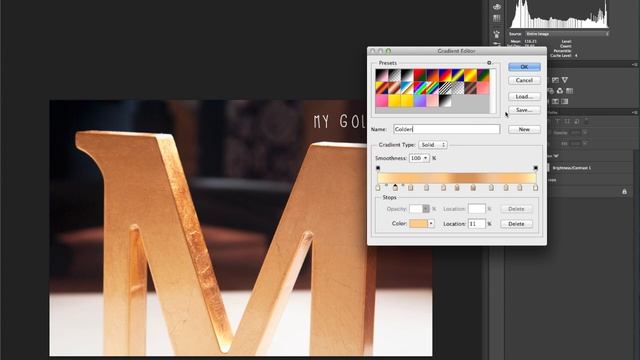
Task: Select the last color stop at far right
Action: [x=536, y=188]
